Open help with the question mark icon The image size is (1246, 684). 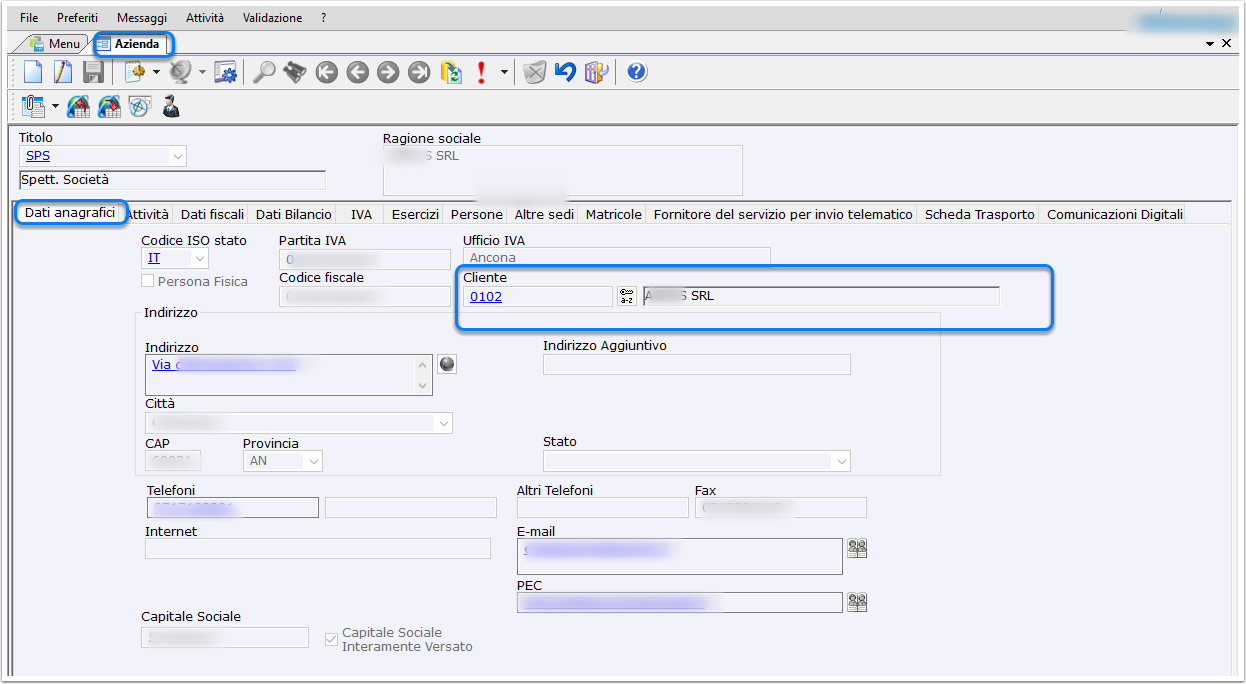637,72
